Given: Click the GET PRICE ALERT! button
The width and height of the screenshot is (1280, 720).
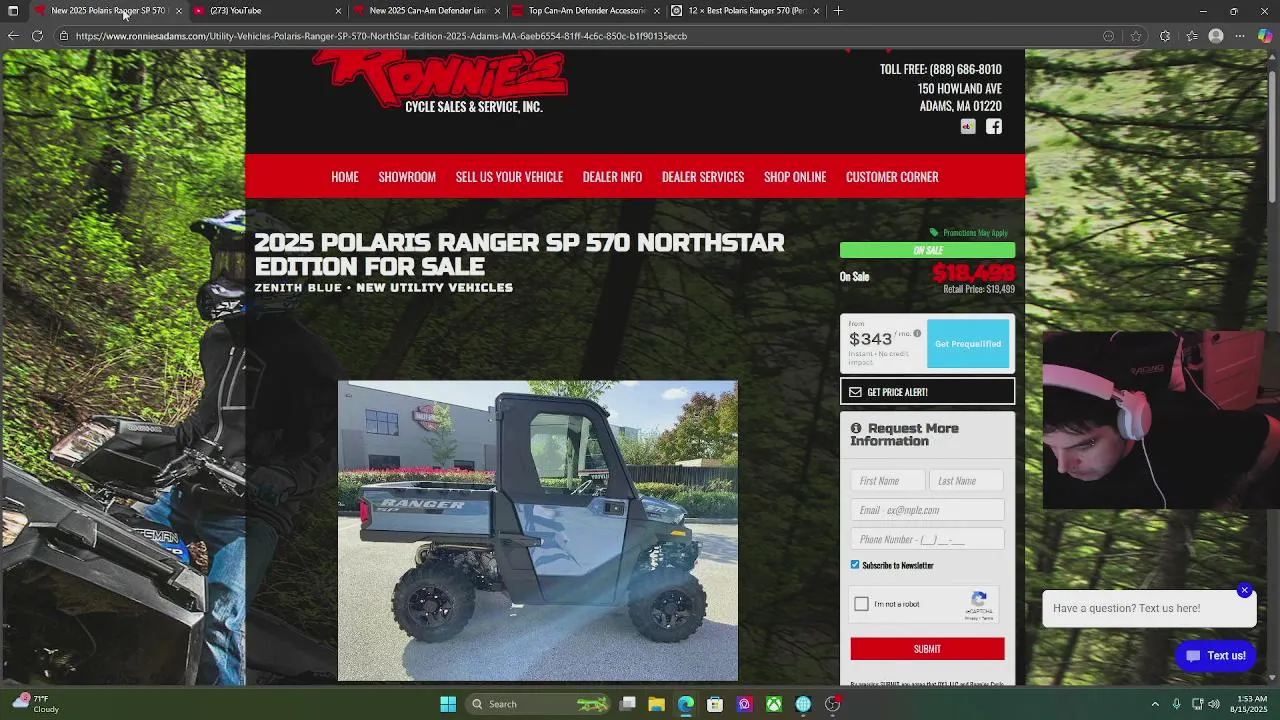Looking at the screenshot, I should click(927, 392).
